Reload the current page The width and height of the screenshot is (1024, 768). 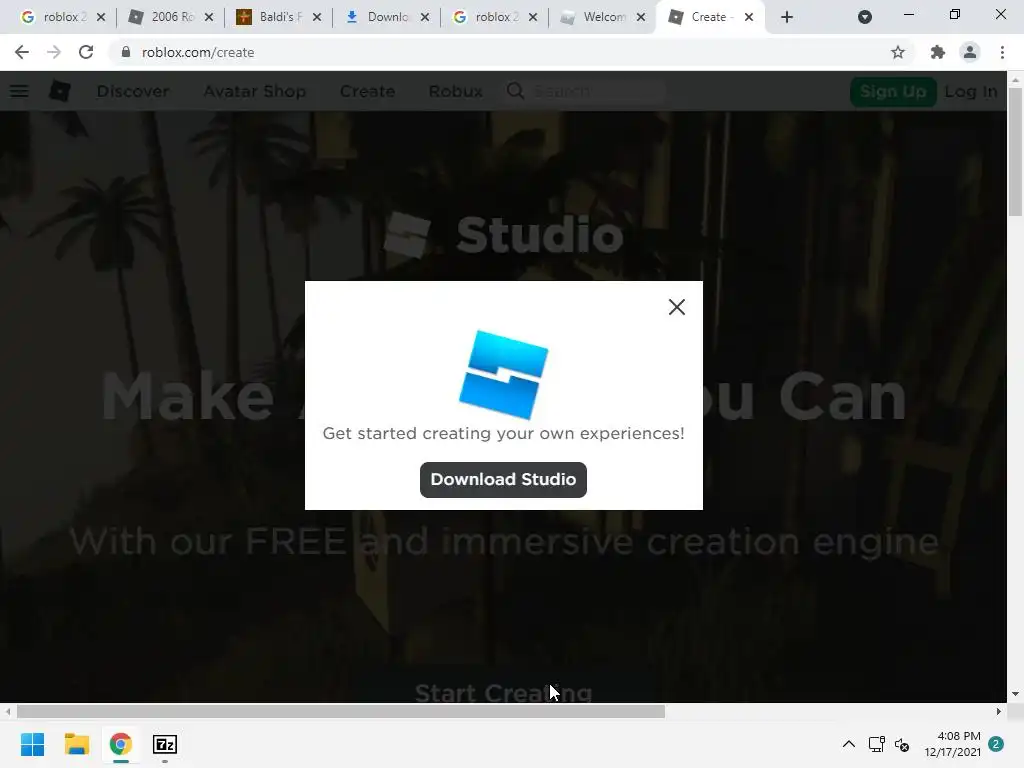click(x=86, y=52)
